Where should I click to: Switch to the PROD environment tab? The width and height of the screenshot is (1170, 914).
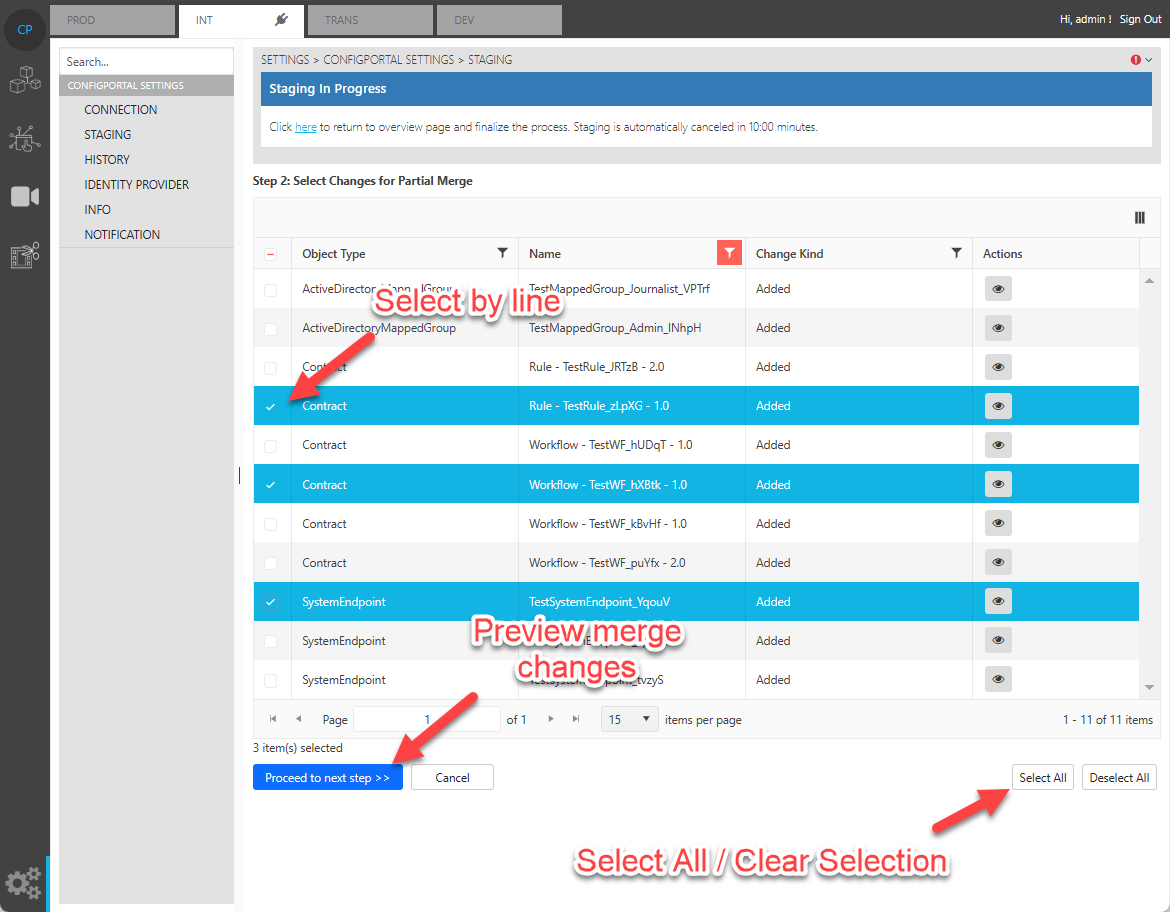113,20
